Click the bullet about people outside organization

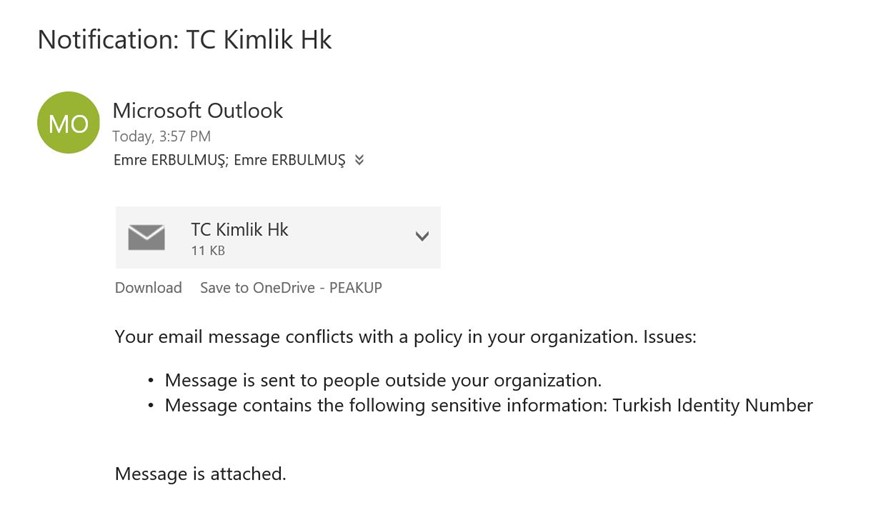click(x=383, y=381)
